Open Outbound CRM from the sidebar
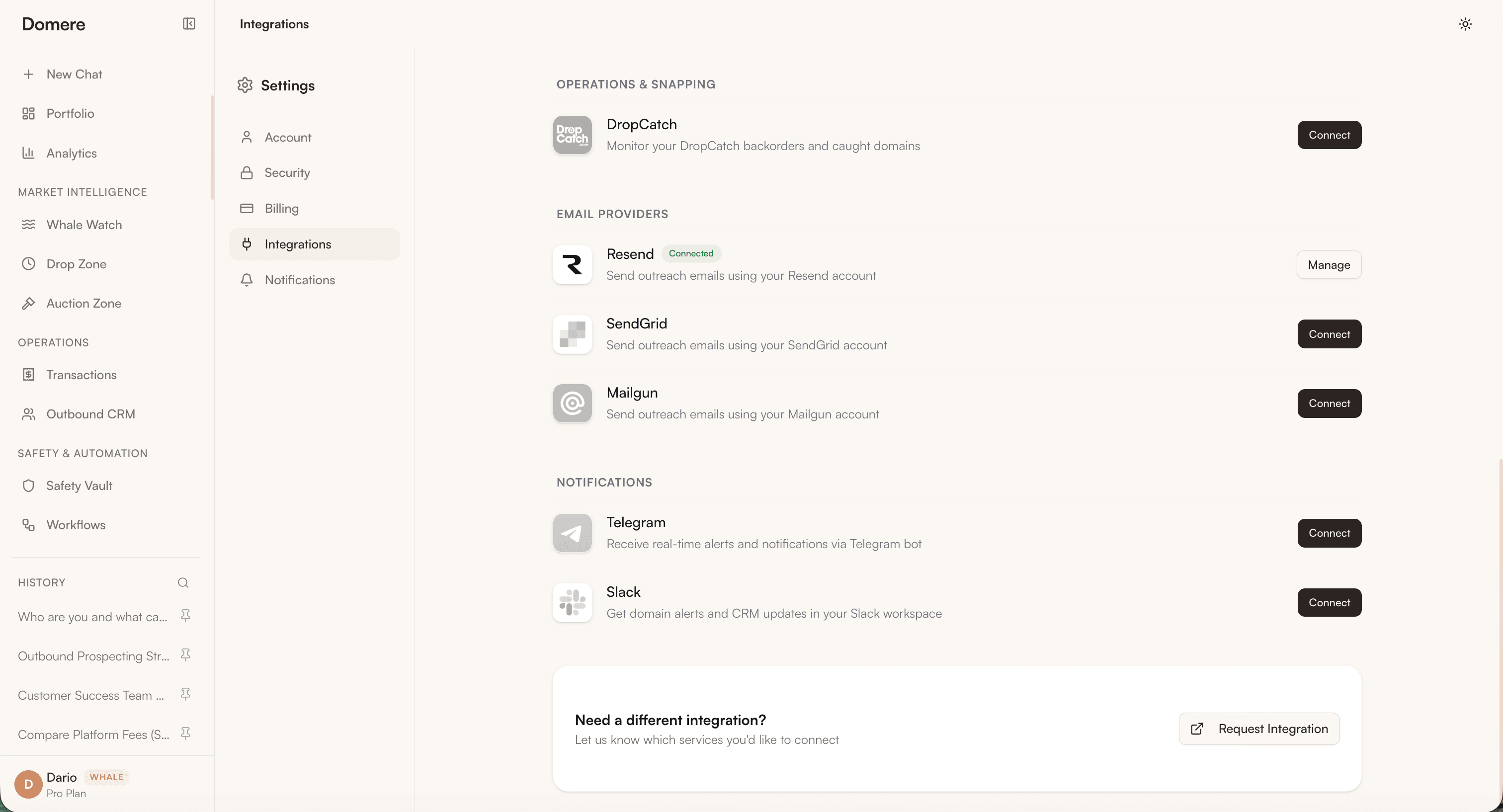The image size is (1503, 812). pyautogui.click(x=91, y=413)
